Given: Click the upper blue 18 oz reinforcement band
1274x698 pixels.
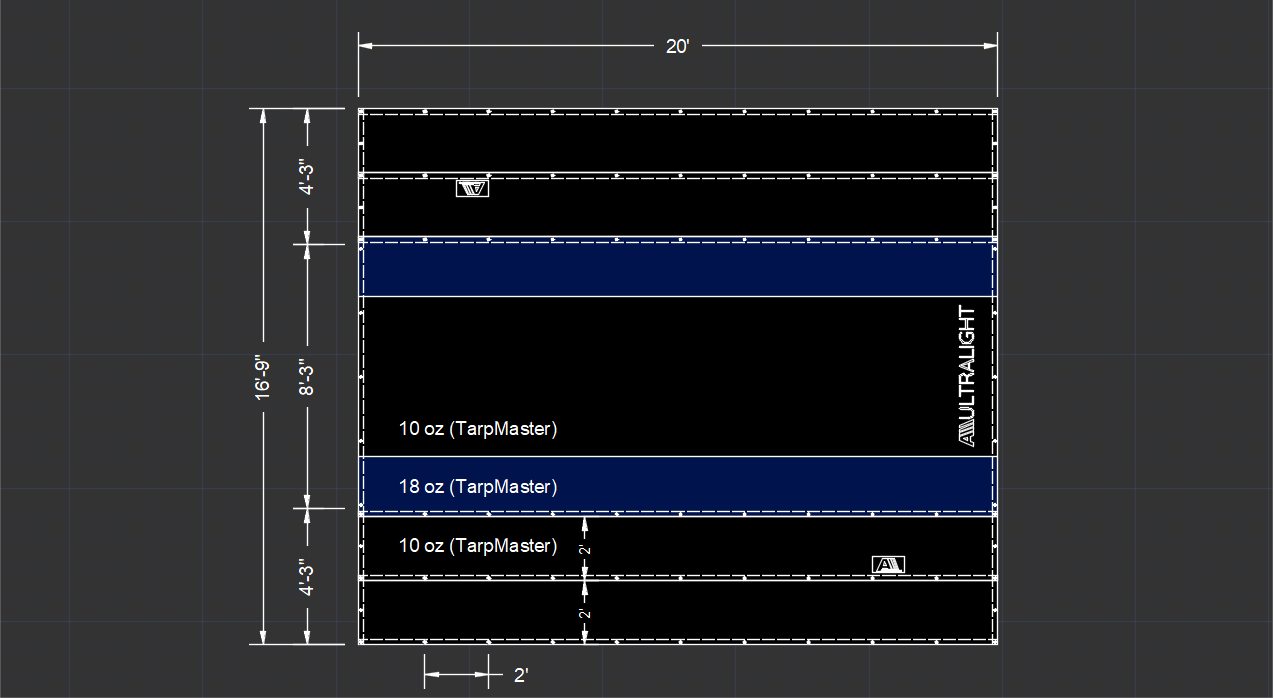Looking at the screenshot, I should point(678,269).
